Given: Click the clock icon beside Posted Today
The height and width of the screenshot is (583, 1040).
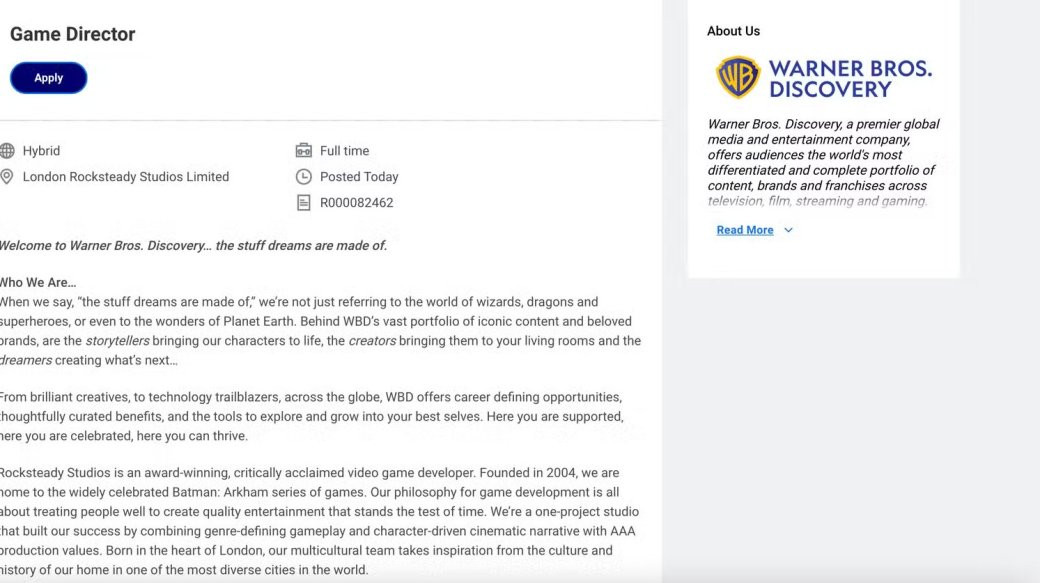Looking at the screenshot, I should [x=303, y=176].
